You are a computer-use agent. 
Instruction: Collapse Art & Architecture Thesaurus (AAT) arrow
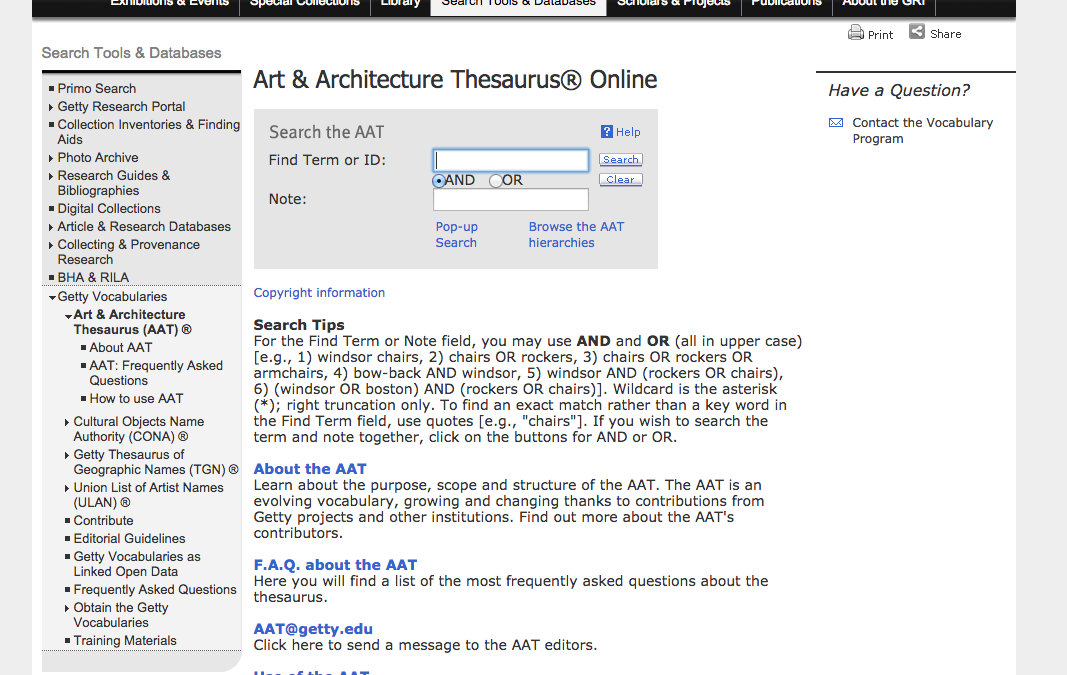pos(68,316)
